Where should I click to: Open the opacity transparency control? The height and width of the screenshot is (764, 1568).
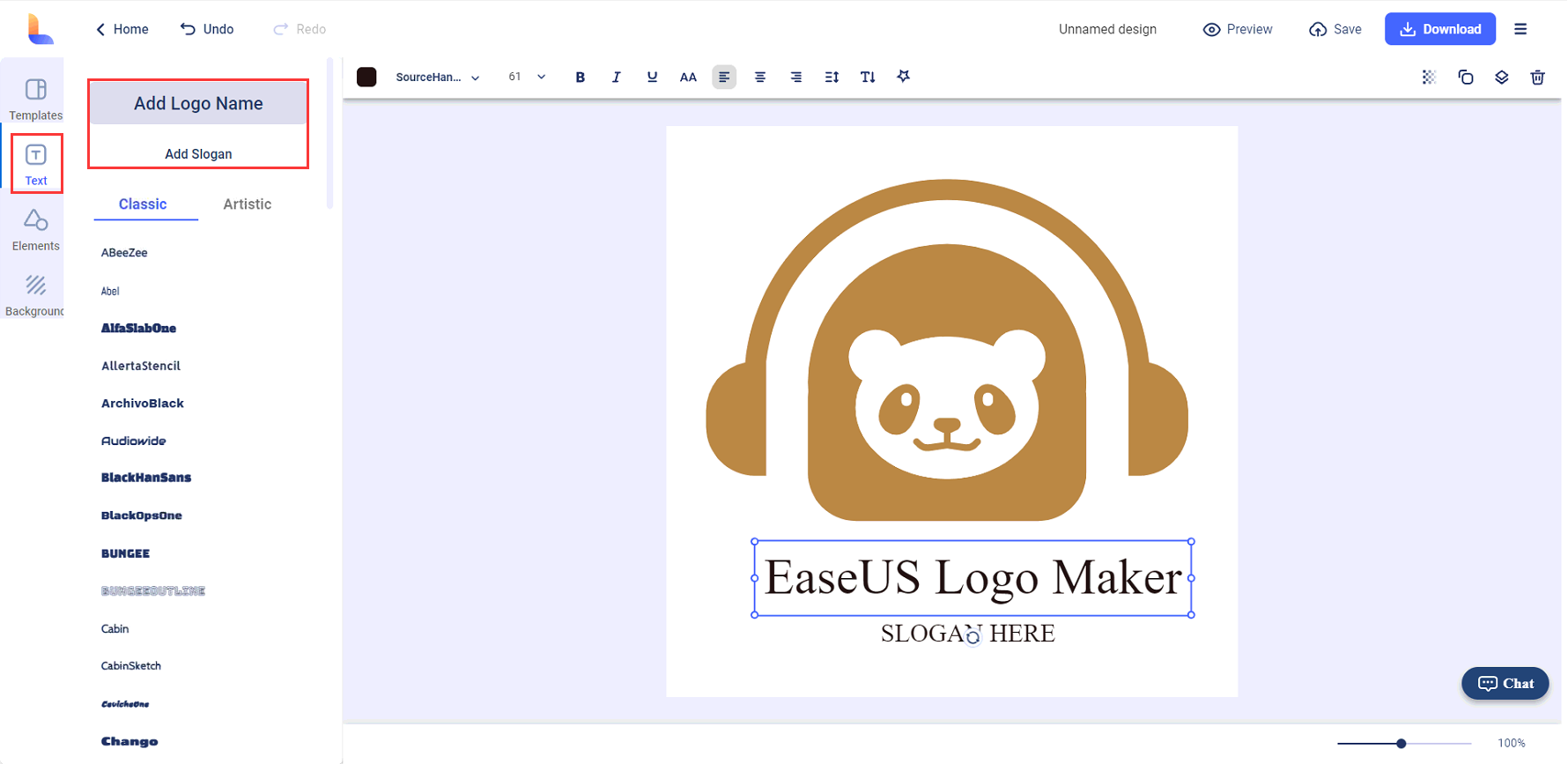click(x=1429, y=77)
